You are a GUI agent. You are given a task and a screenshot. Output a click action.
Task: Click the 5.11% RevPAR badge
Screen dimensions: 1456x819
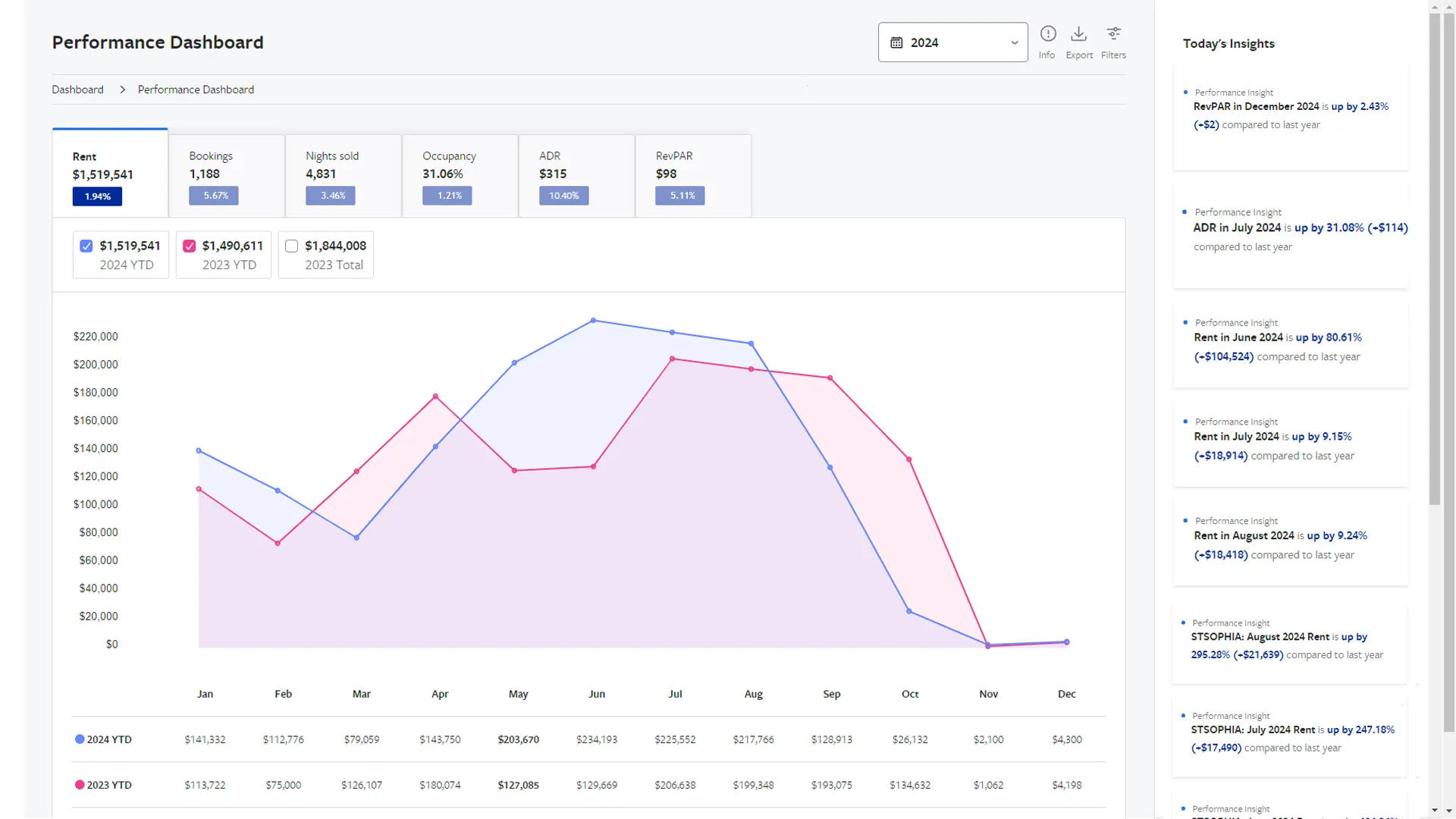point(680,196)
